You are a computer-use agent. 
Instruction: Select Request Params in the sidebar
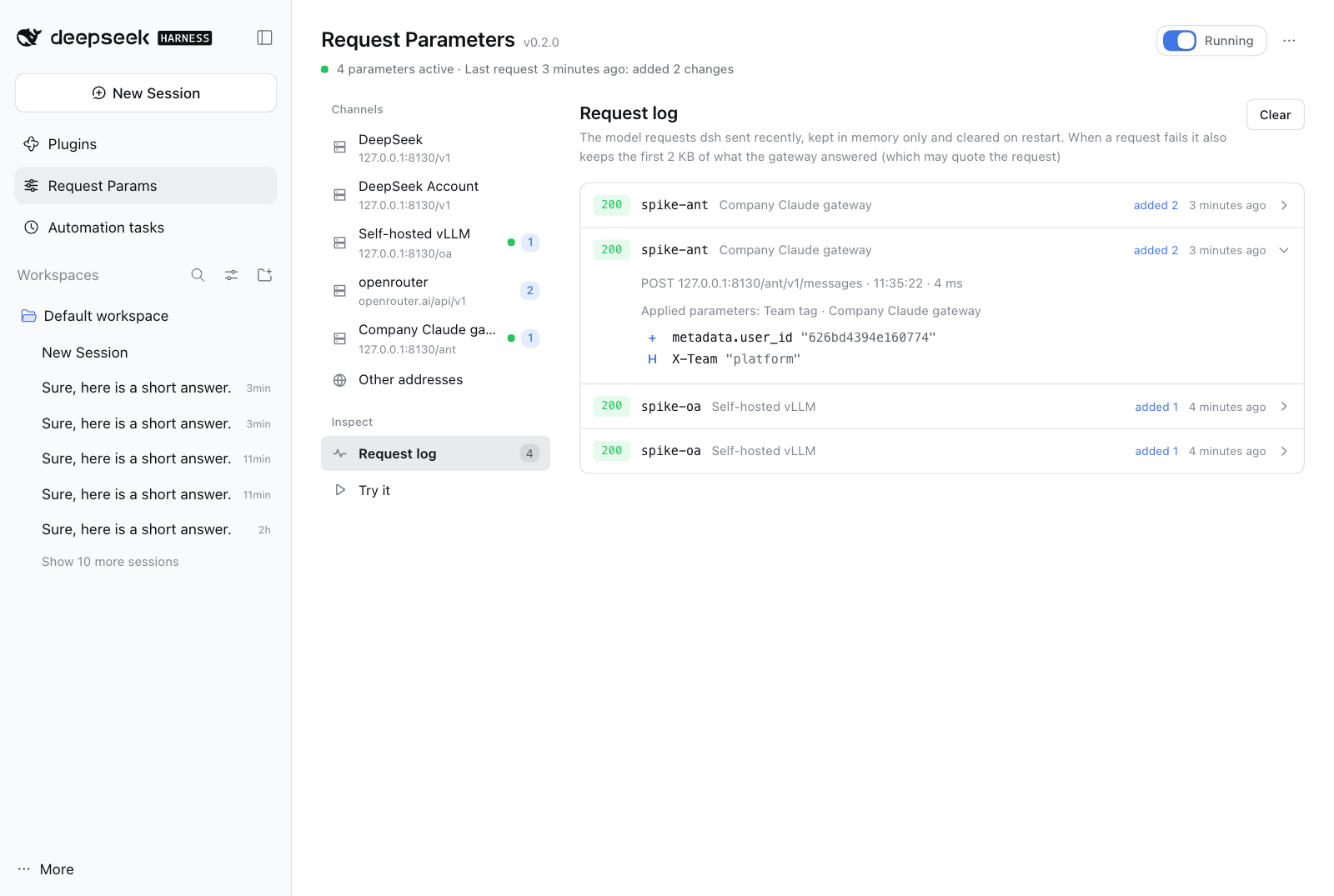pyautogui.click(x=146, y=186)
